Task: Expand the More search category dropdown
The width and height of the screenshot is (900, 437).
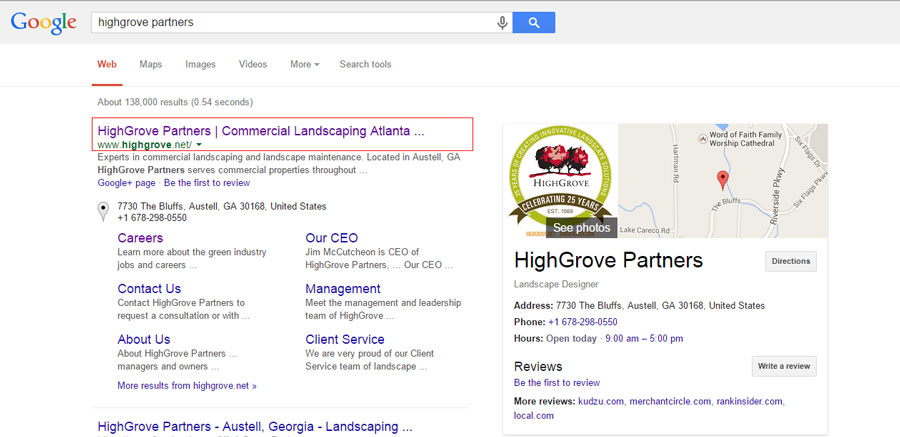Action: (x=304, y=64)
